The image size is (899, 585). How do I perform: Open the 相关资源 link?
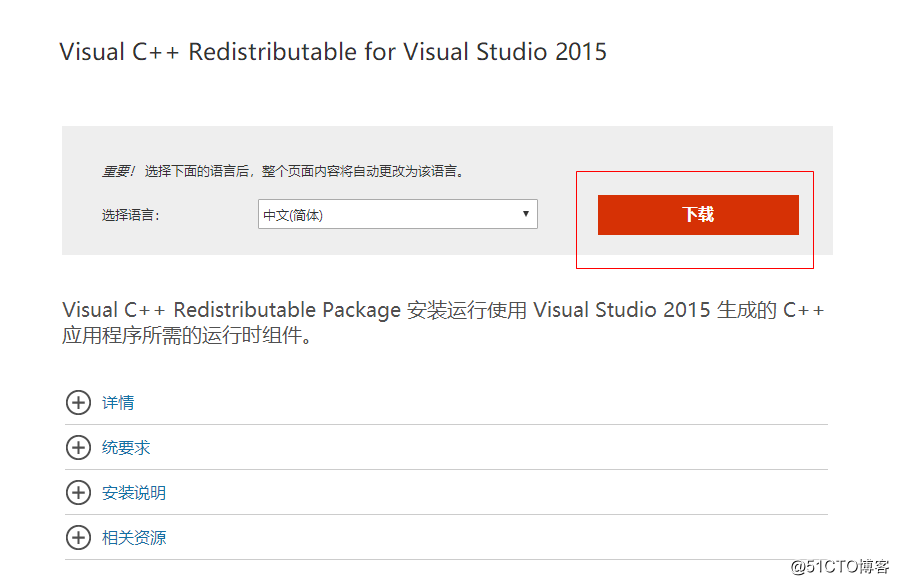[x=134, y=537]
